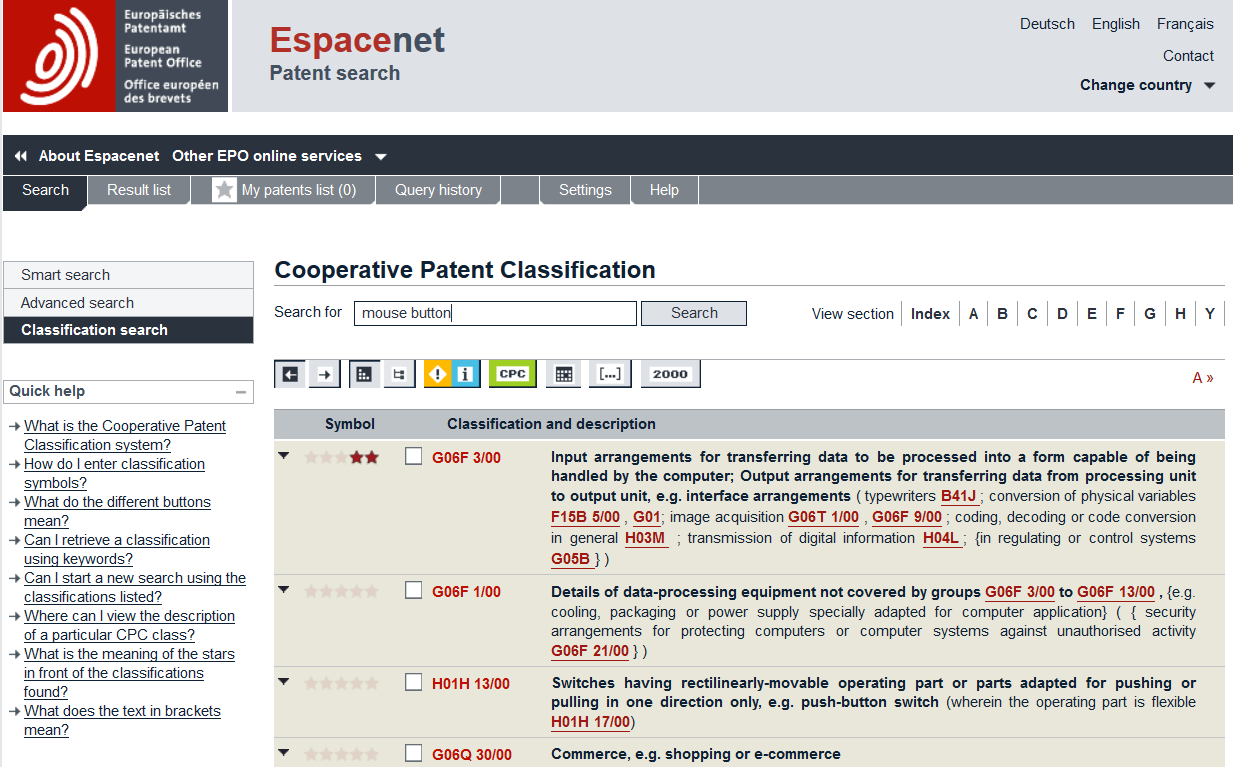Open the Help tab
This screenshot has height=767, width=1233.
(x=664, y=190)
